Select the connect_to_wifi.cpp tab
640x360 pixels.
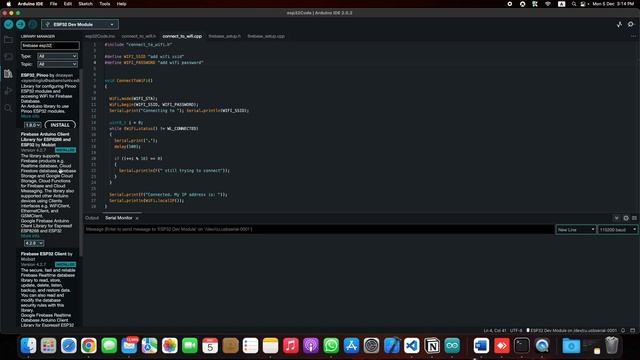[x=182, y=36]
